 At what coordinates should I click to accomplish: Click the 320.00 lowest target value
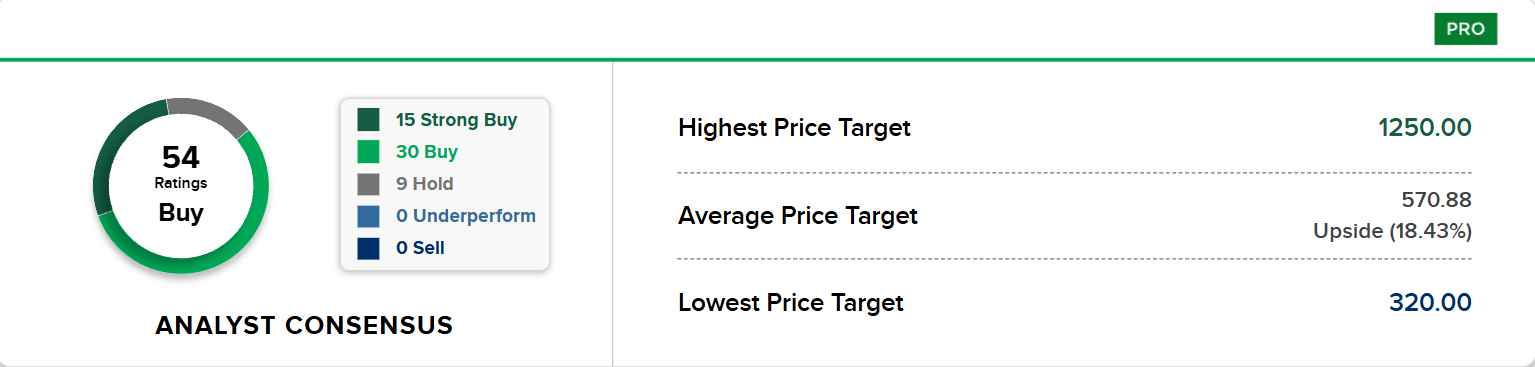[1430, 302]
